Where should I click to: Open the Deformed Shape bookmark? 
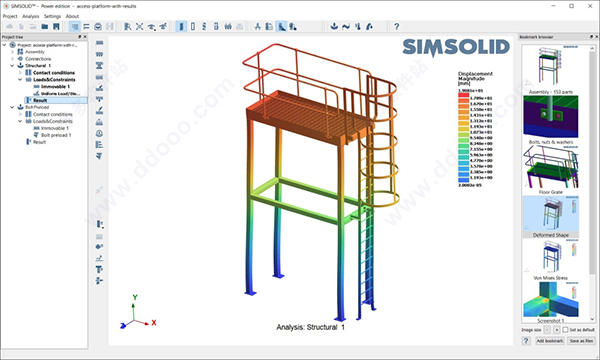551,217
